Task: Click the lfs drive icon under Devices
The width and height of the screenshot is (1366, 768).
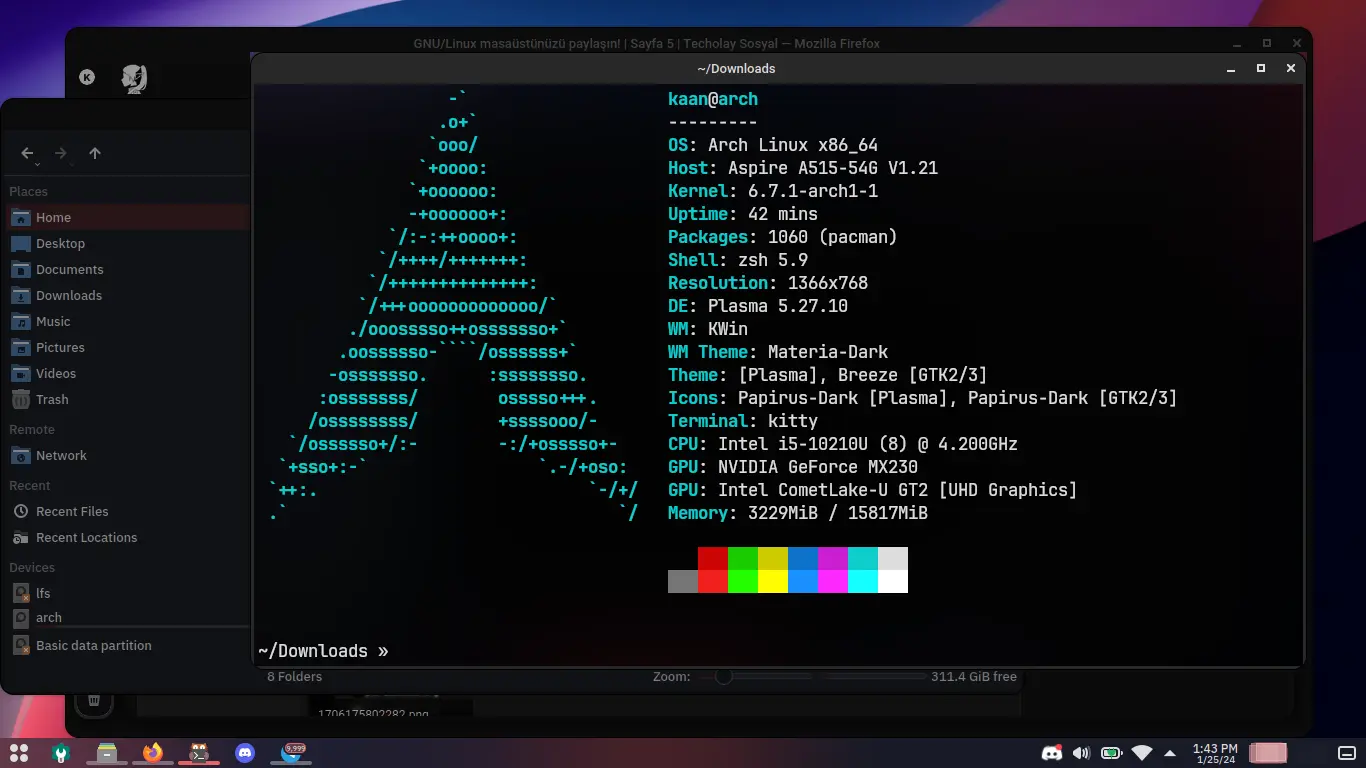Action: point(20,593)
